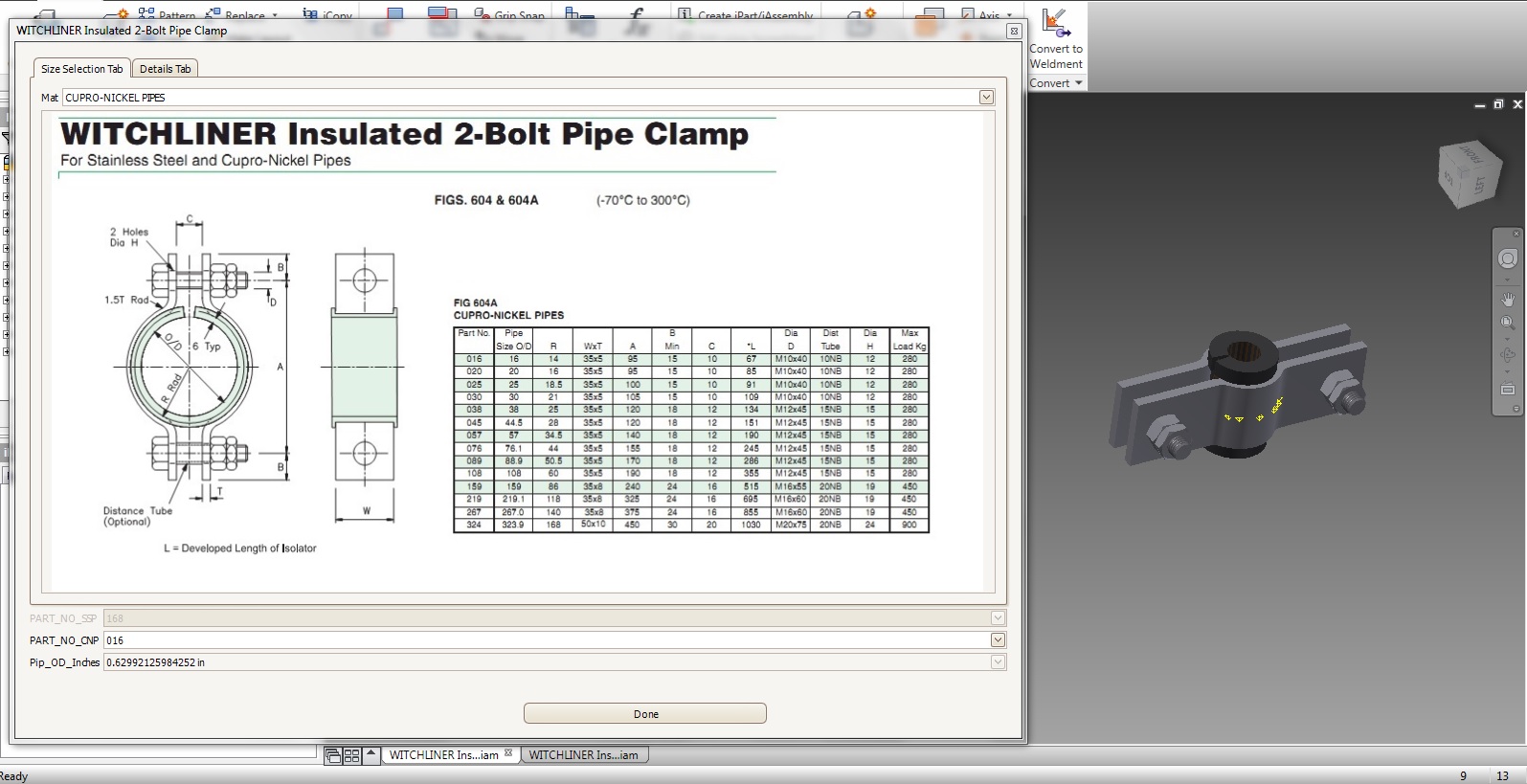Select the Size Selection Tab
Screen dimensions: 1527x784
pos(82,69)
